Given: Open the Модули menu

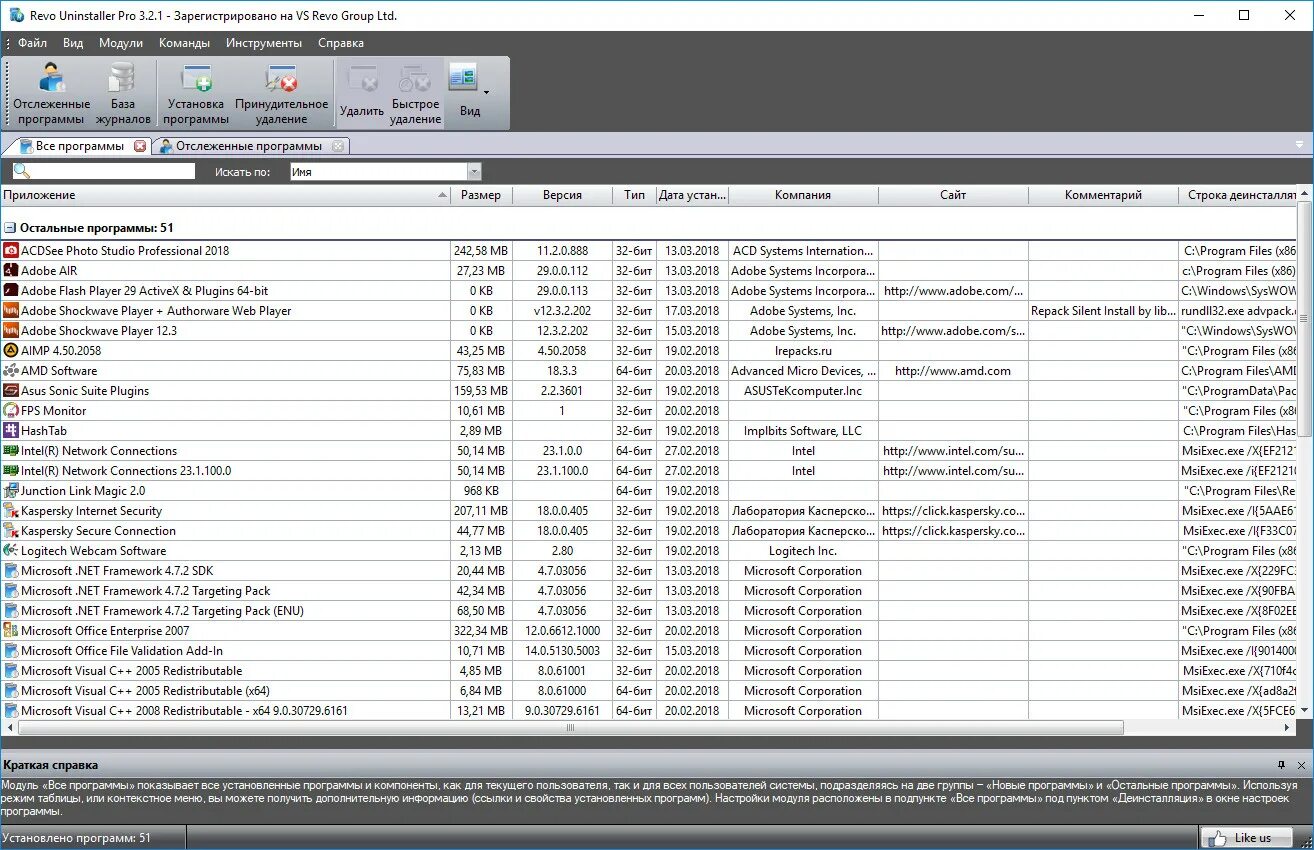Looking at the screenshot, I should pyautogui.click(x=121, y=43).
